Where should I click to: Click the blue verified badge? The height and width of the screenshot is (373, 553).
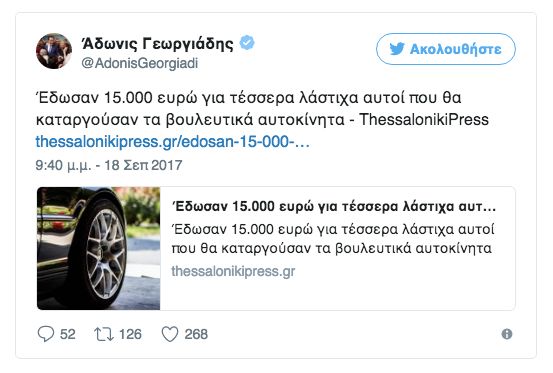(247, 43)
